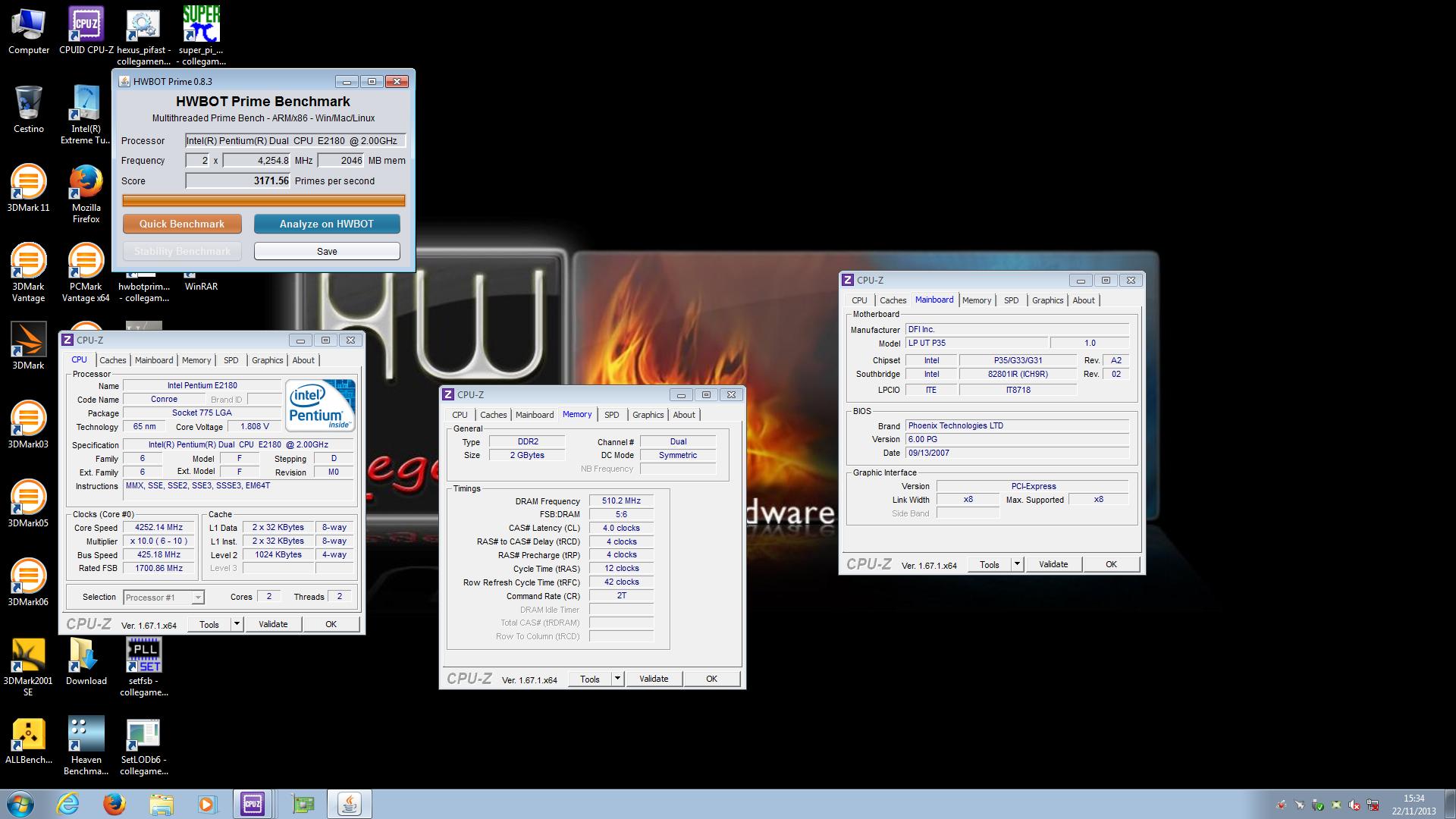Select CPU tab in Memory window

pyautogui.click(x=460, y=415)
